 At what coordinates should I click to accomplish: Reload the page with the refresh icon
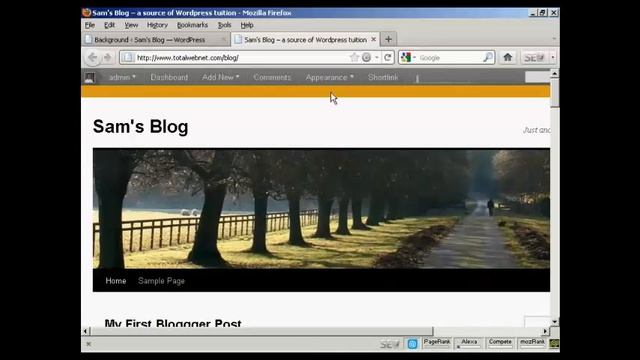point(388,58)
